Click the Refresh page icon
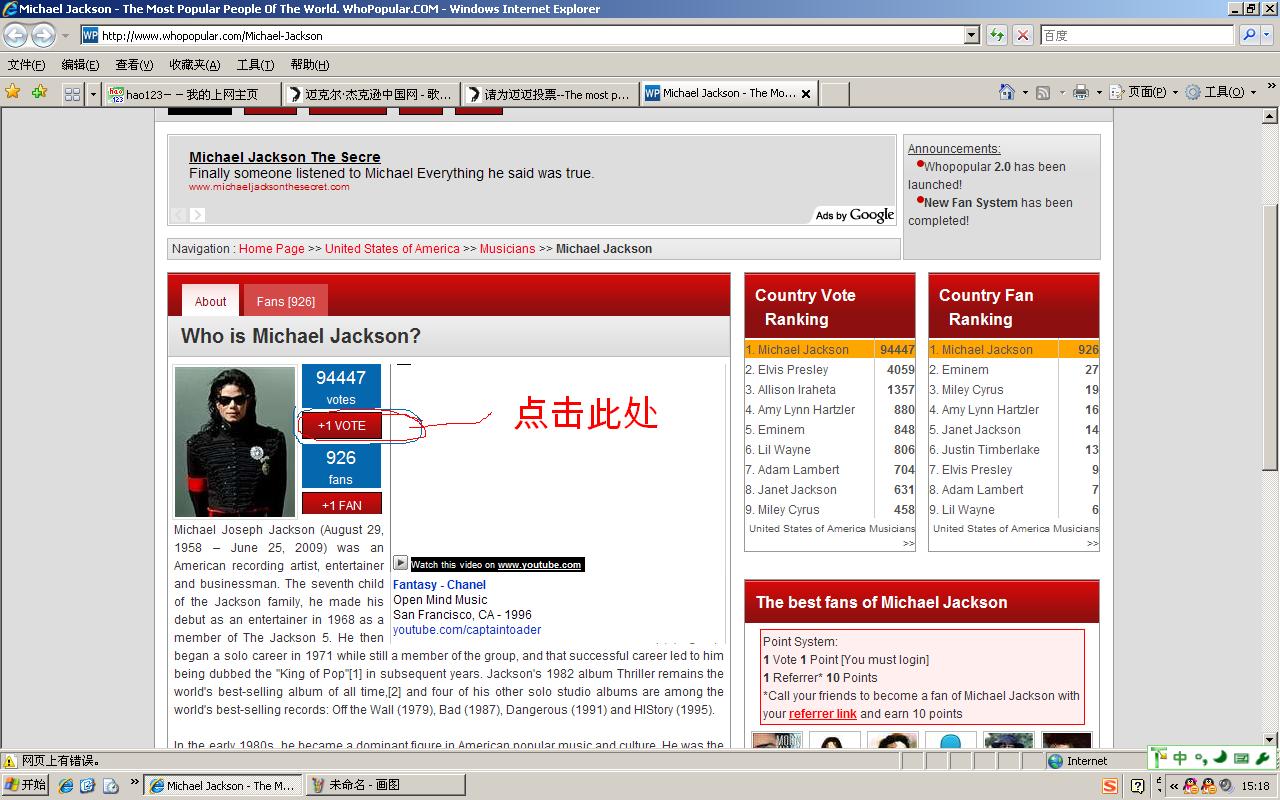This screenshot has height=800, width=1280. tap(997, 35)
